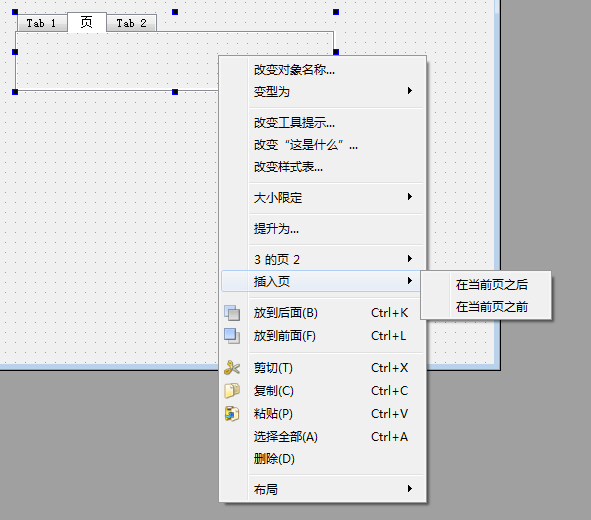Click the bottom-center handle of tab widget

(x=175, y=92)
